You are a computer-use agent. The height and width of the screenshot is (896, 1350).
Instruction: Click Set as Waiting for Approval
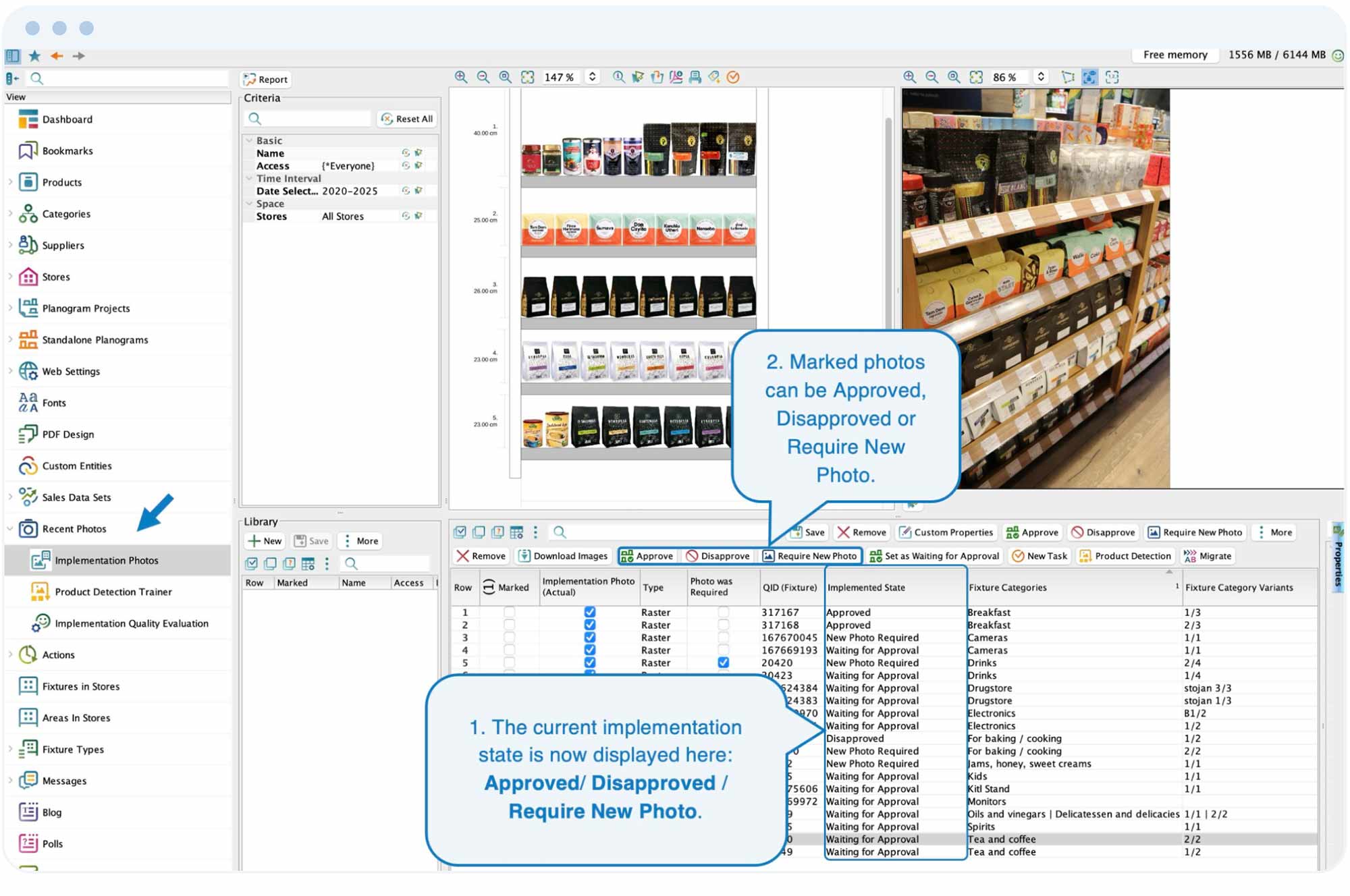934,556
